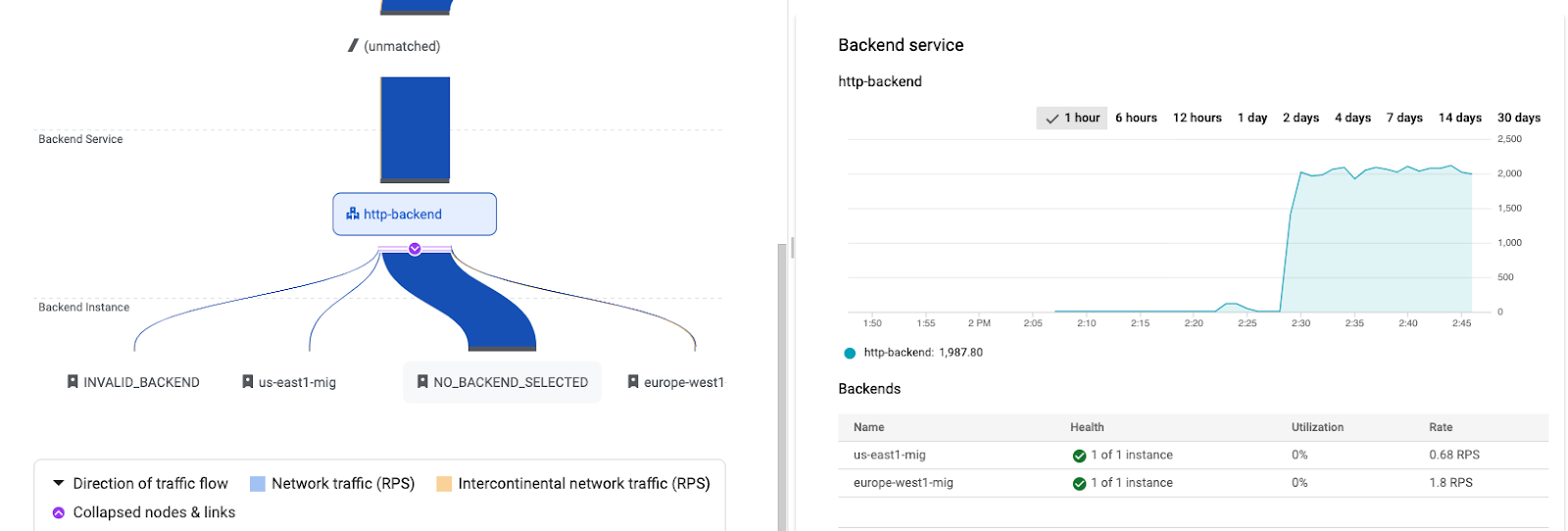Screen dimensions: 1568x531
Task: Switch chart to 30 days range
Action: 1518,118
